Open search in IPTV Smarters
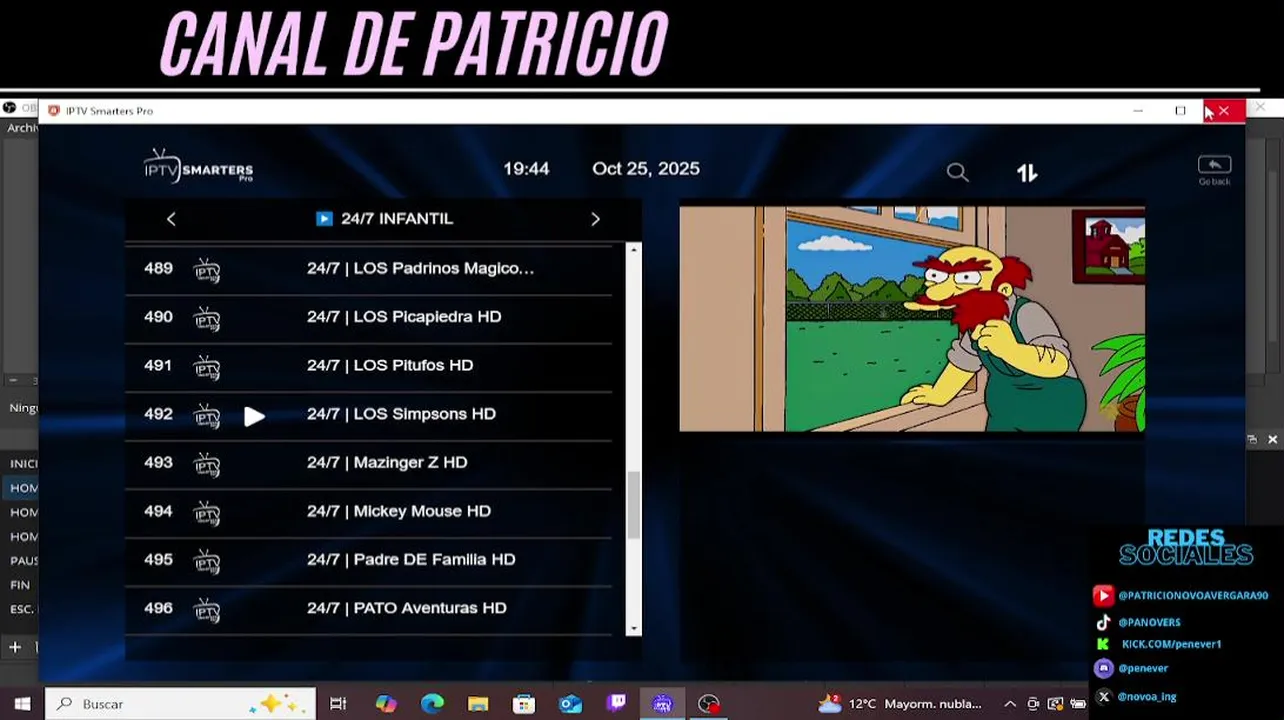This screenshot has height=720, width=1284. [x=957, y=172]
